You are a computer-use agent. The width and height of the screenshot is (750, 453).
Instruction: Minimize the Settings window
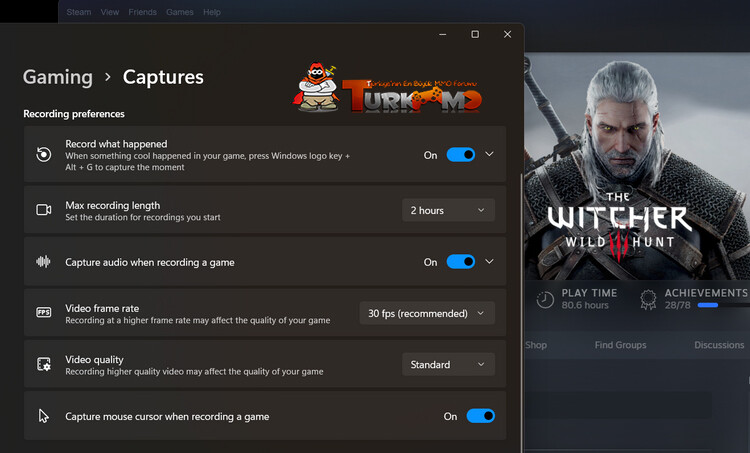tap(442, 34)
